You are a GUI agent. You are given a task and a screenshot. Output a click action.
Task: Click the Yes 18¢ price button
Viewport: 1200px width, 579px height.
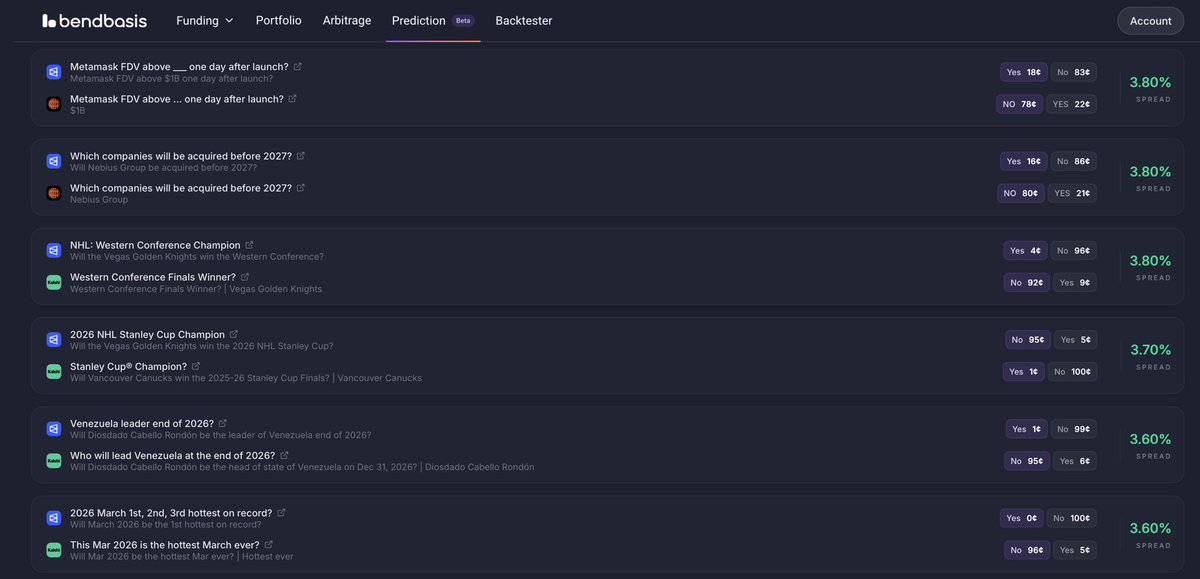pyautogui.click(x=1023, y=72)
